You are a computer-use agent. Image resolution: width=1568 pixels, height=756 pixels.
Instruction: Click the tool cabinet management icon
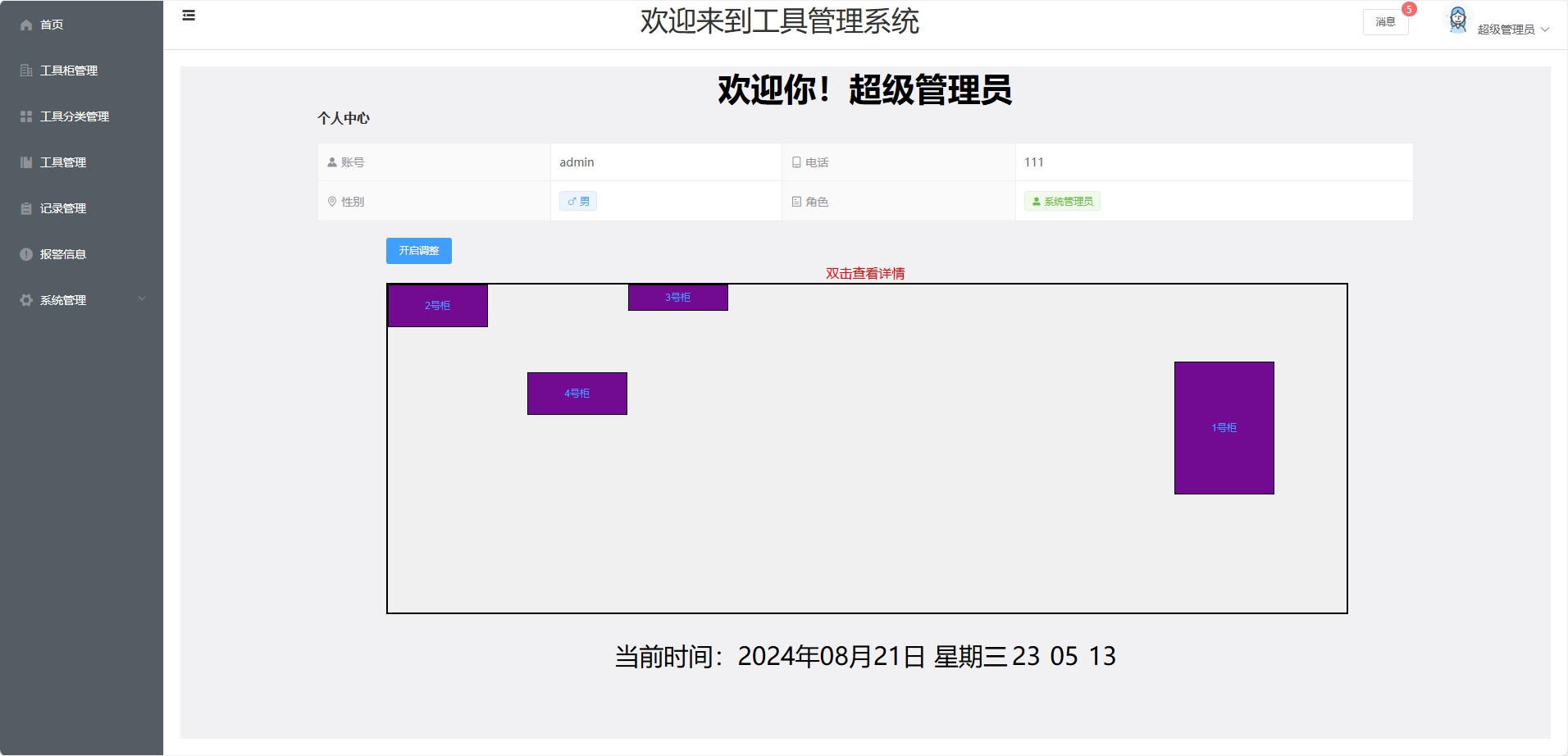(x=26, y=71)
